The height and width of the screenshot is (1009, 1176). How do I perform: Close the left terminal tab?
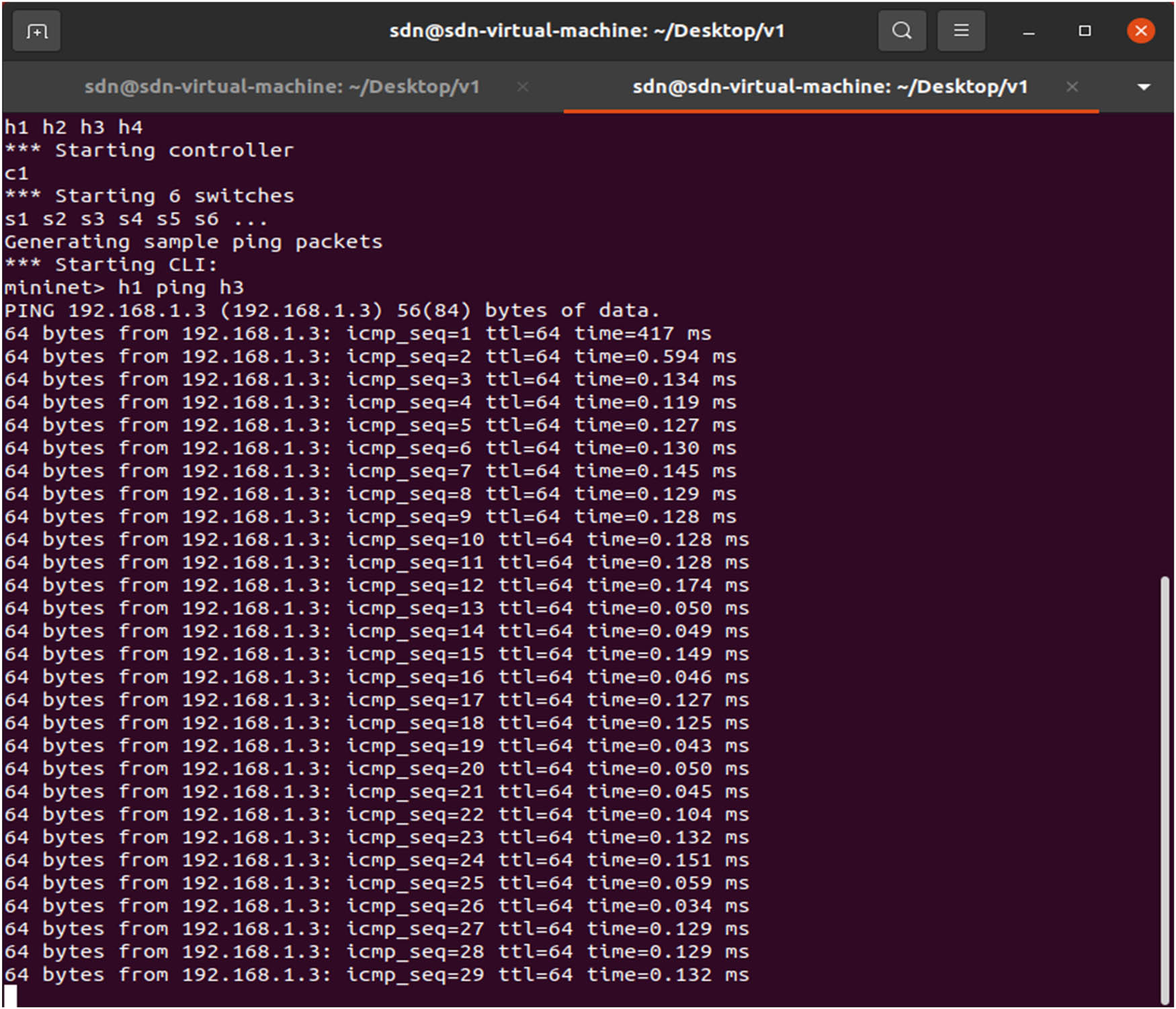point(523,87)
